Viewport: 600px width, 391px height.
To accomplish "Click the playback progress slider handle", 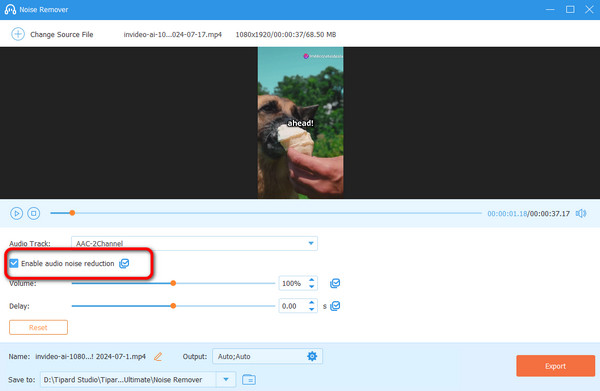I will (x=72, y=213).
